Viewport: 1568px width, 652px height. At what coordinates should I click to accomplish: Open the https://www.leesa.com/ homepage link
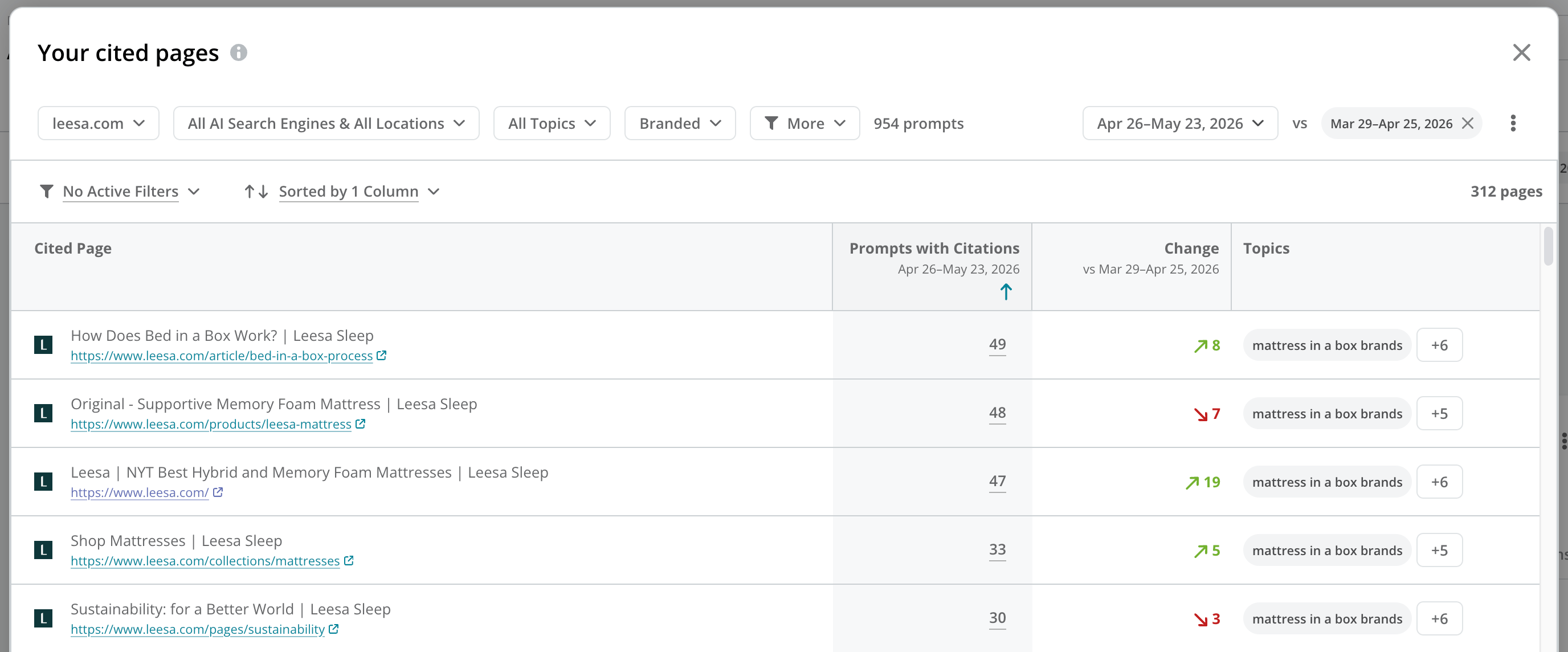pos(140,492)
